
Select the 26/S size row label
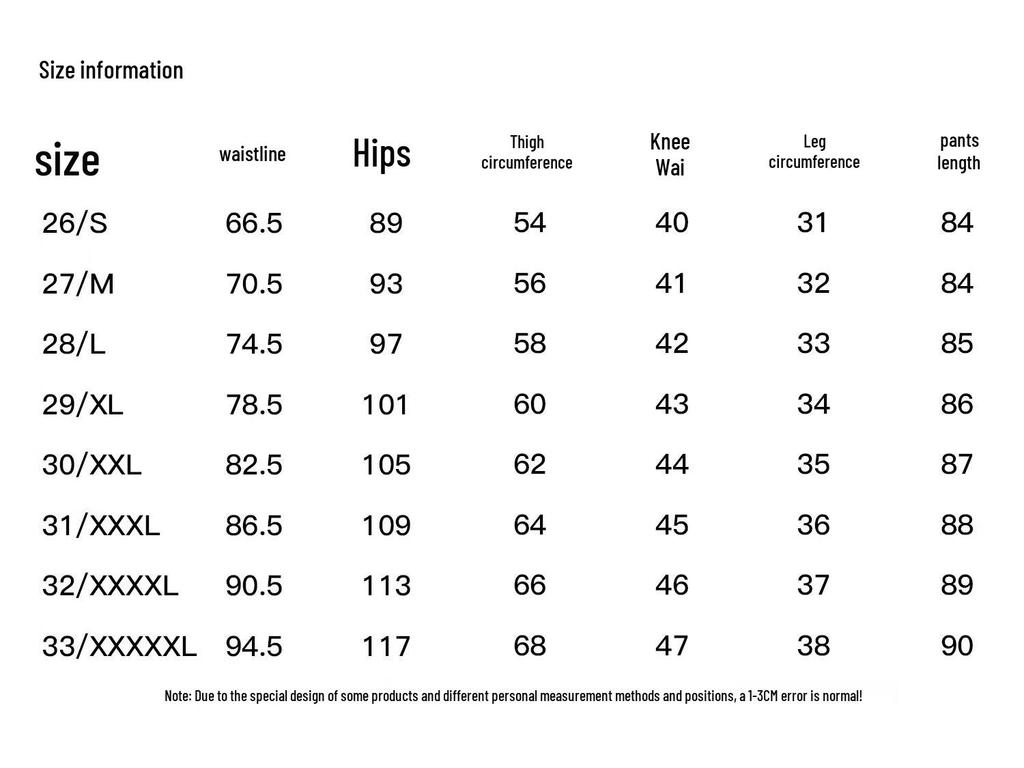(x=75, y=223)
